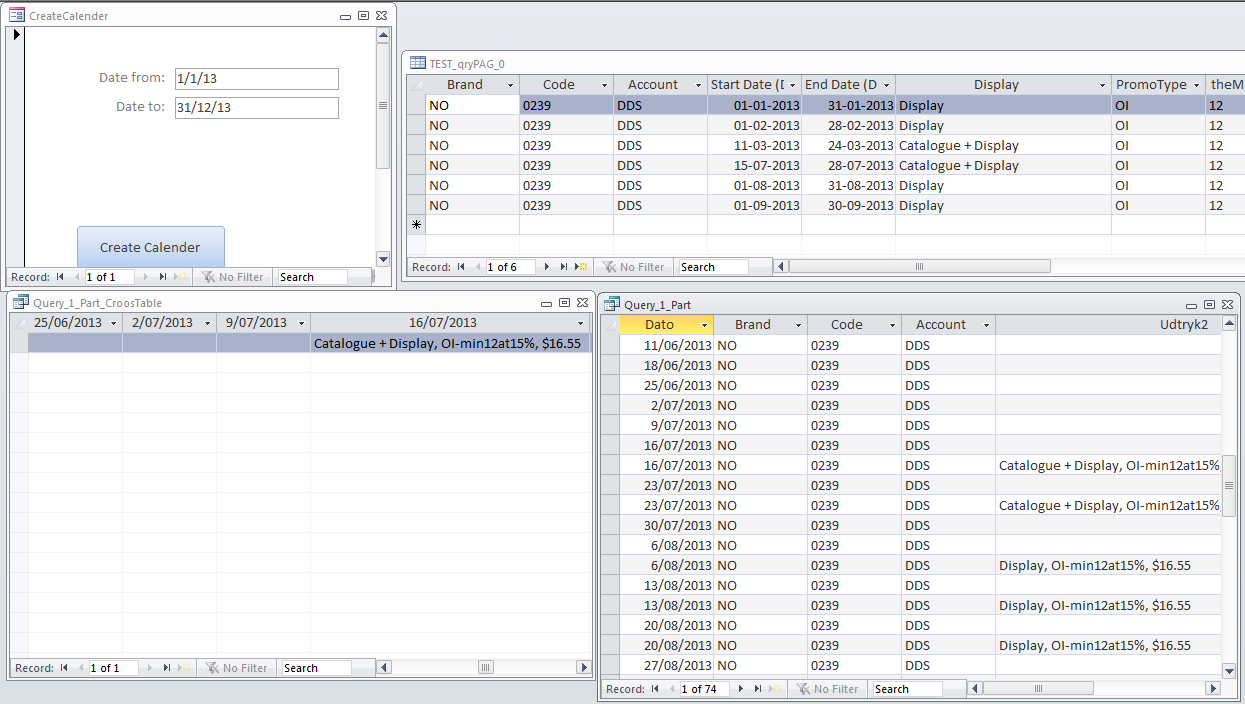Click the horizontal scrollbar in TEST_qryPAG_0
This screenshot has width=1245, height=704.
918,267
